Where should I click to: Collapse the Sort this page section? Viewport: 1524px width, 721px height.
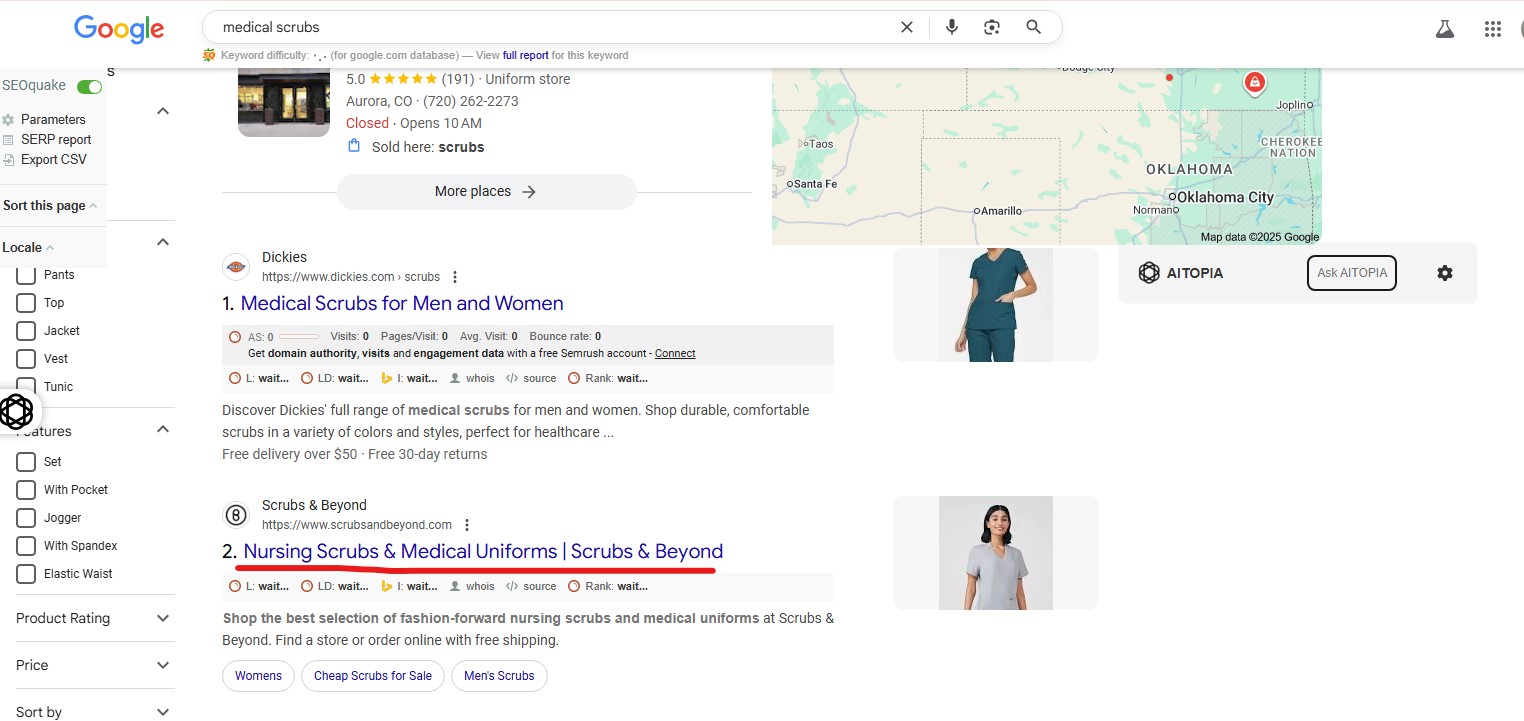[x=94, y=205]
